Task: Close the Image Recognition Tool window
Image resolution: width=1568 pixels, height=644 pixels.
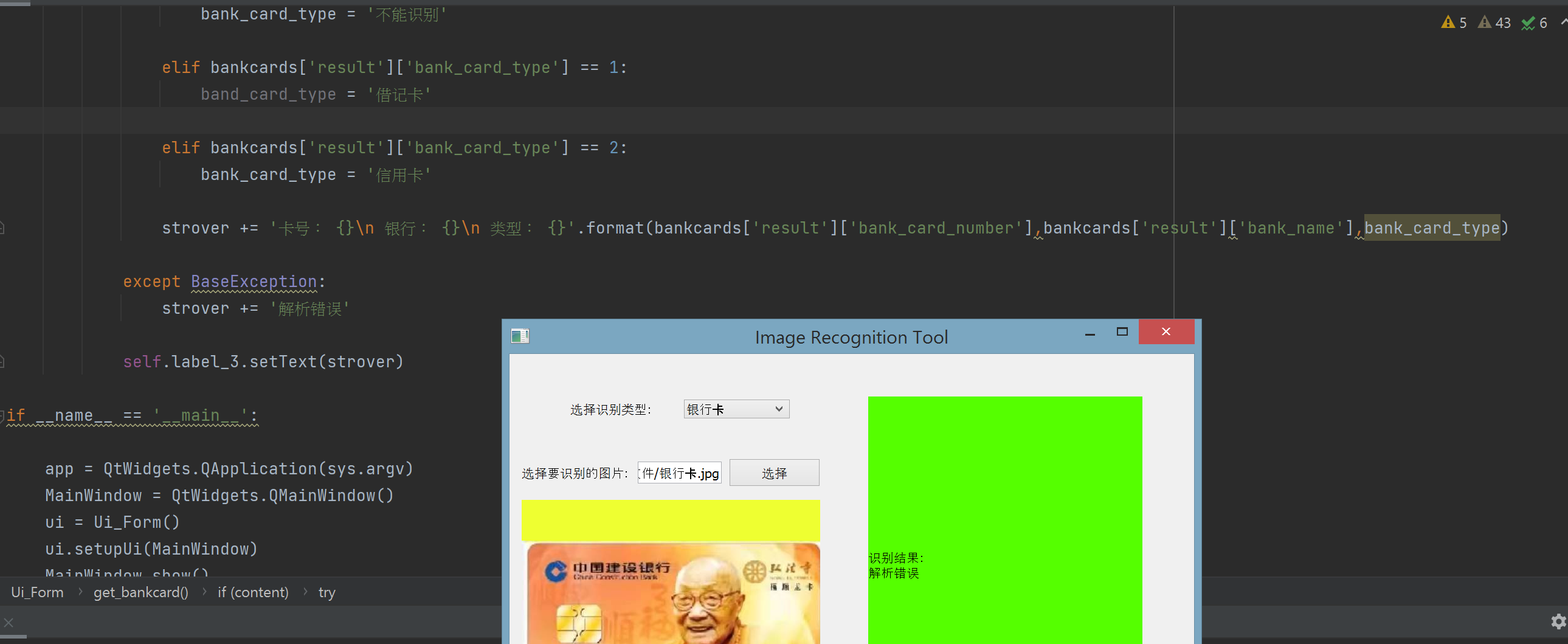Action: pyautogui.click(x=1166, y=332)
